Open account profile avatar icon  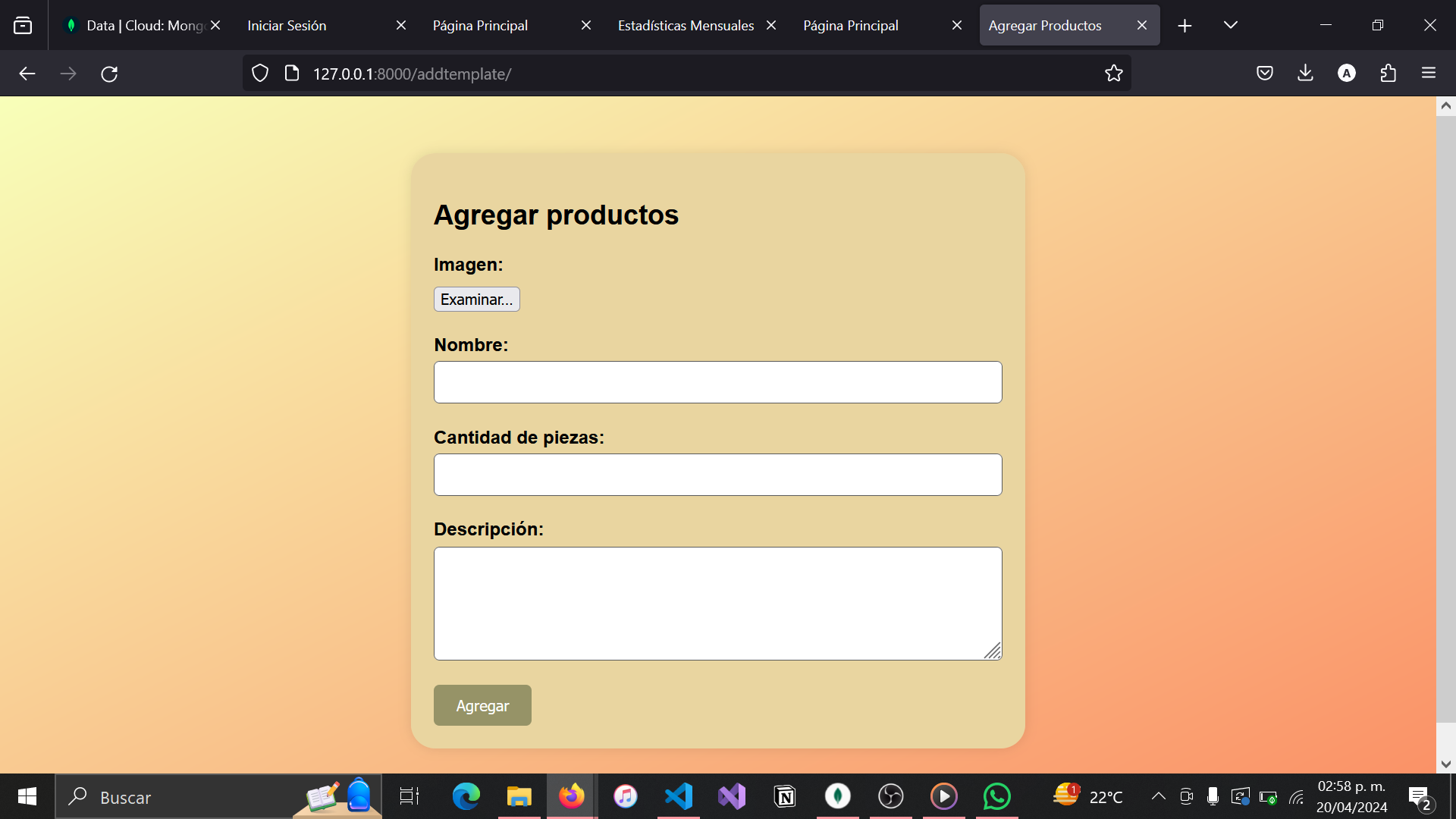1346,74
